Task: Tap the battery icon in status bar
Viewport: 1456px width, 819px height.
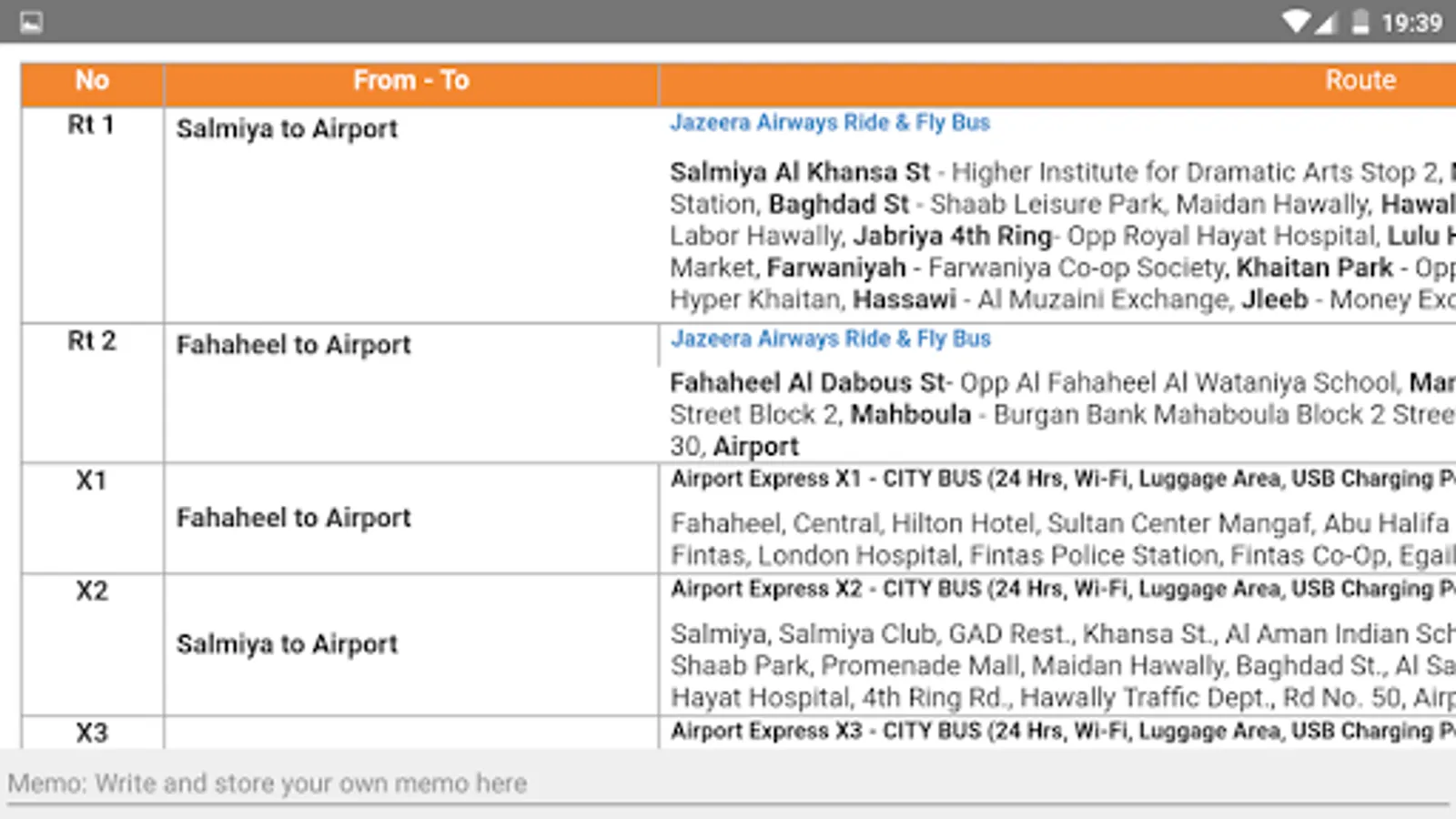Action: click(x=1360, y=22)
